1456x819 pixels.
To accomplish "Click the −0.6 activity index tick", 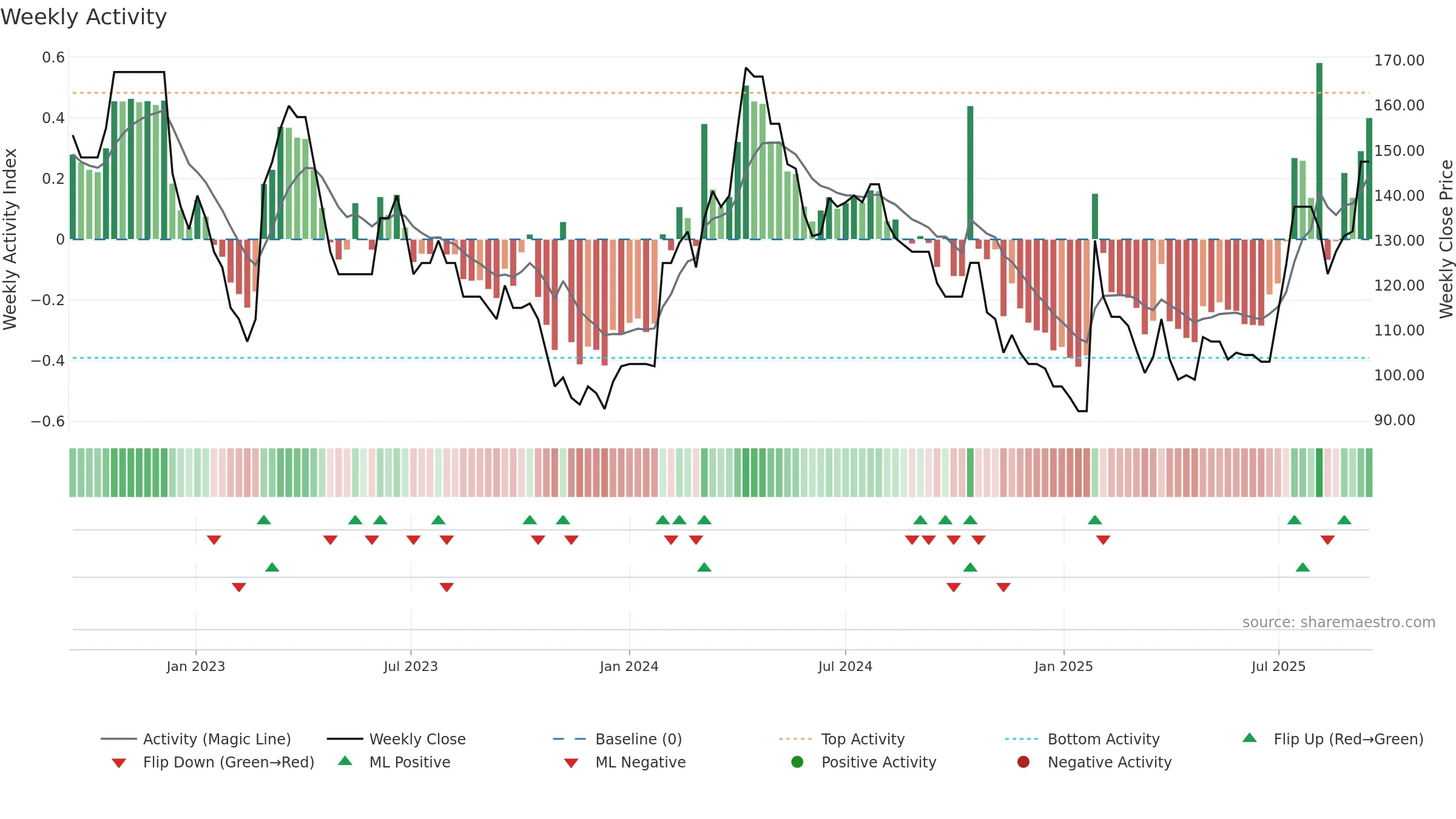I will pos(48,421).
